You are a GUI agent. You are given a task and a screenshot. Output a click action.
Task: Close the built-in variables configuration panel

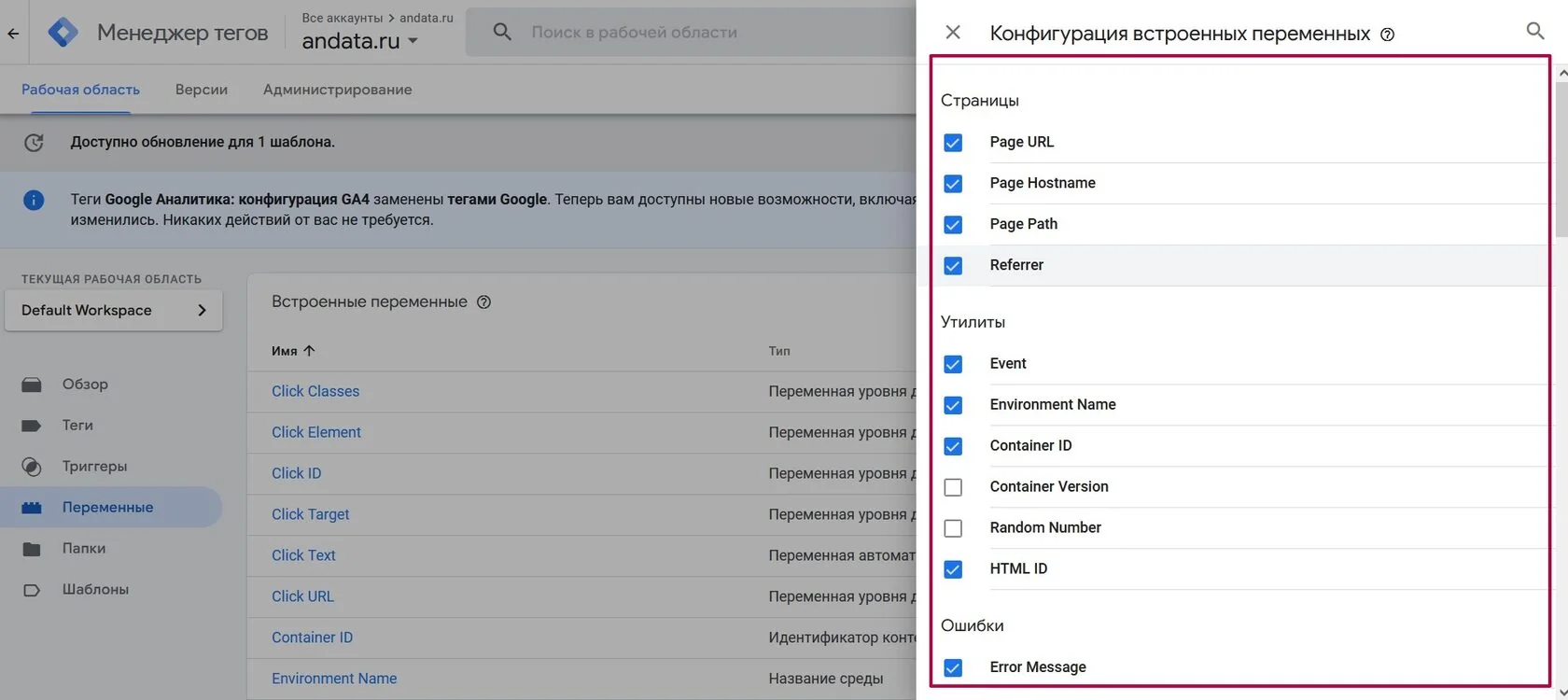pos(953,33)
